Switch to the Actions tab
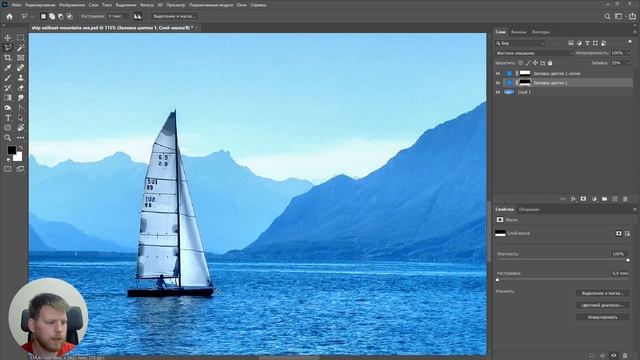 click(x=529, y=209)
